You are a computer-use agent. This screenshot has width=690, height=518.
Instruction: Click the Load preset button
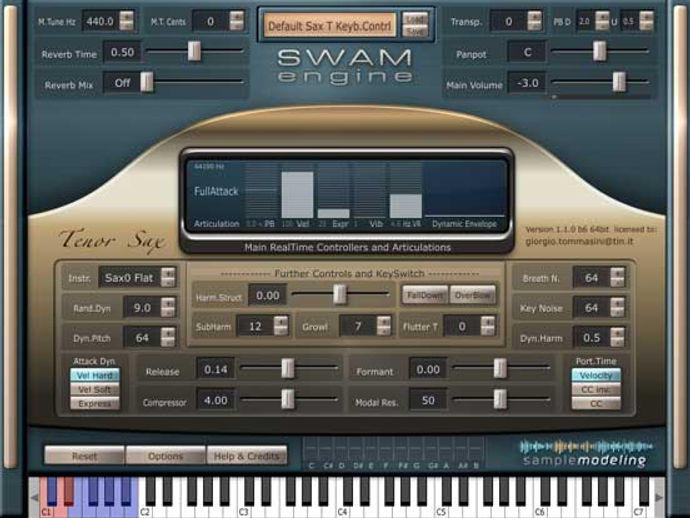(x=415, y=19)
